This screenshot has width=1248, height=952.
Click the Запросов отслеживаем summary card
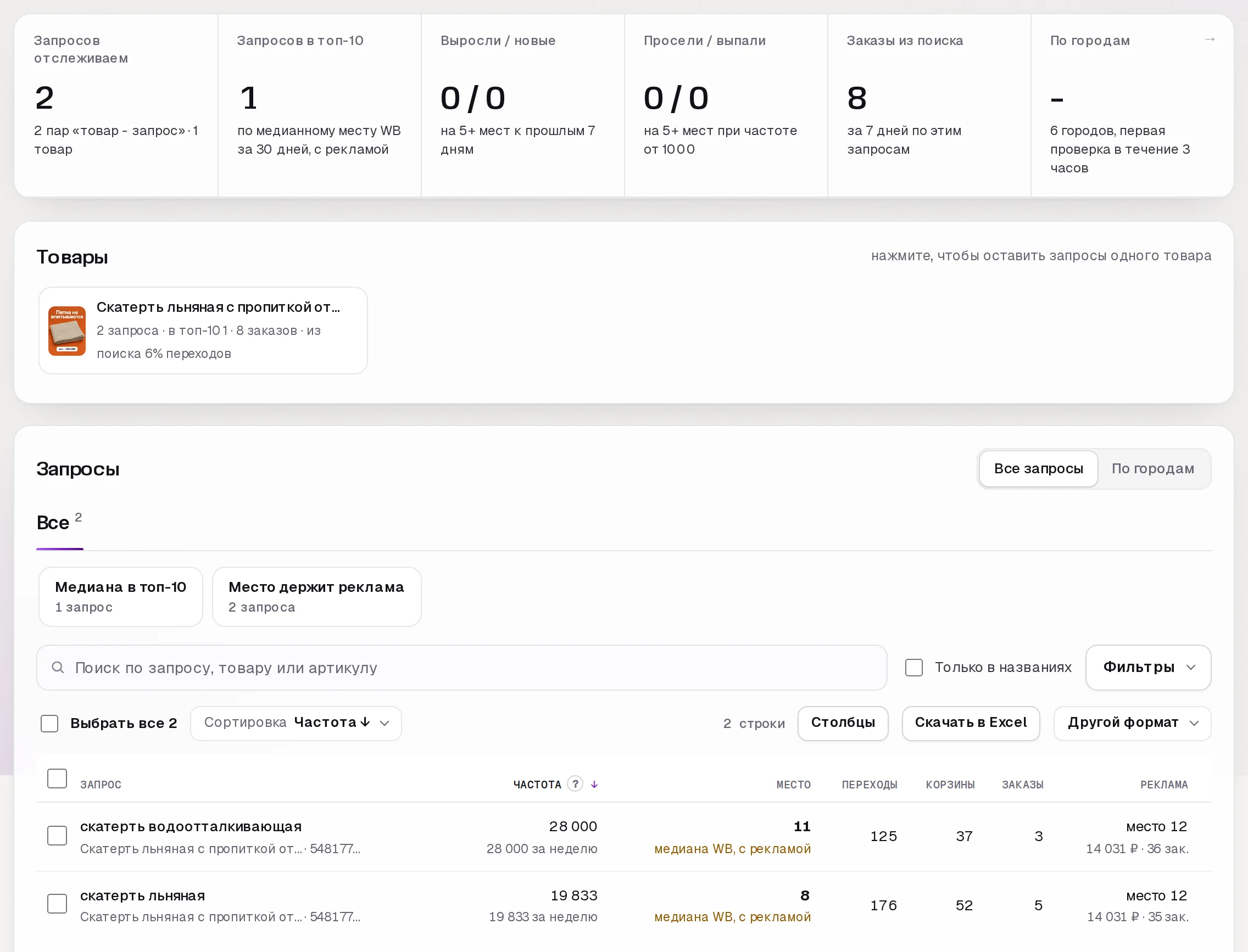click(116, 105)
